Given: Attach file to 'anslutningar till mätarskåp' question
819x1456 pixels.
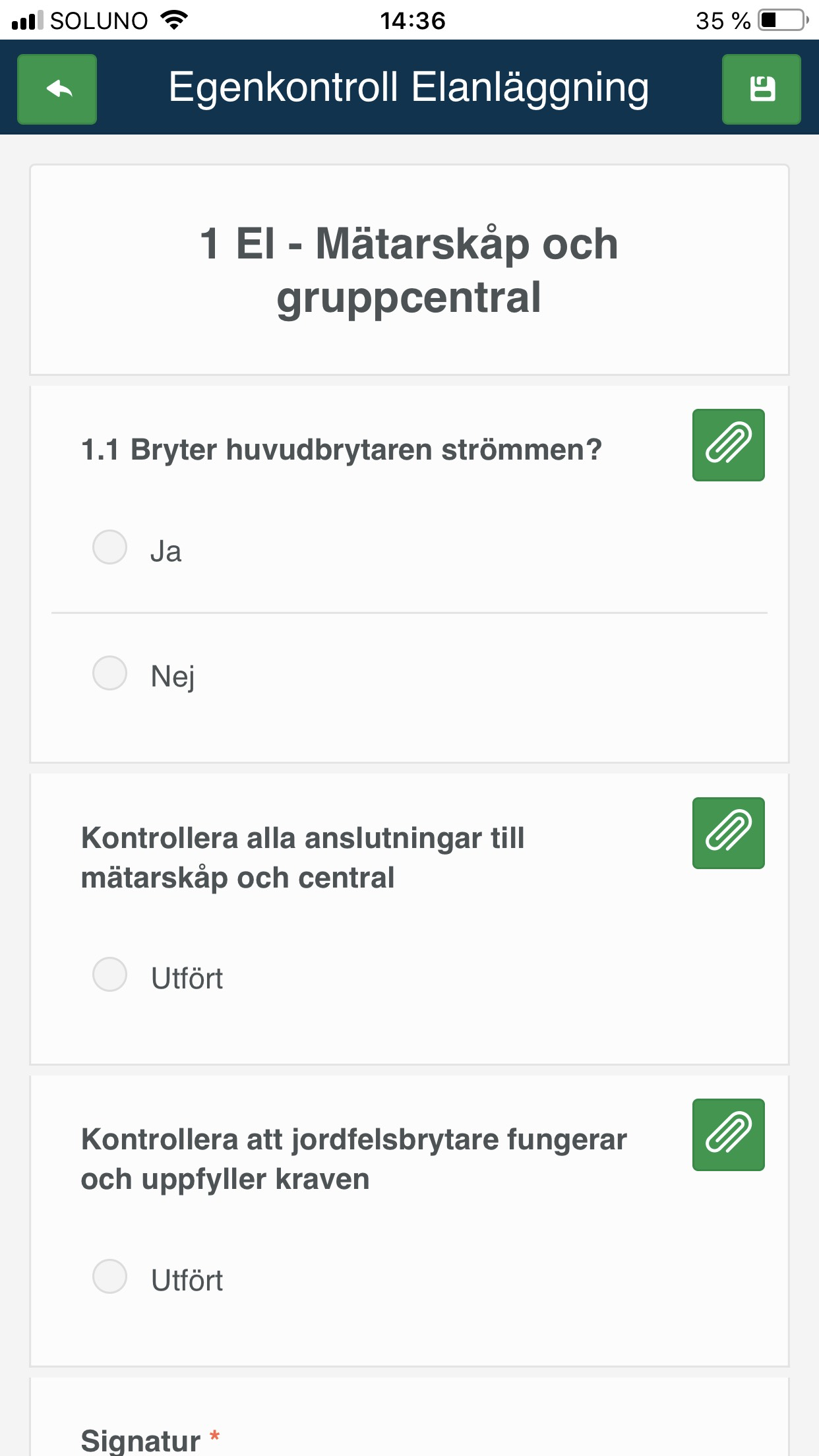Looking at the screenshot, I should click(728, 833).
